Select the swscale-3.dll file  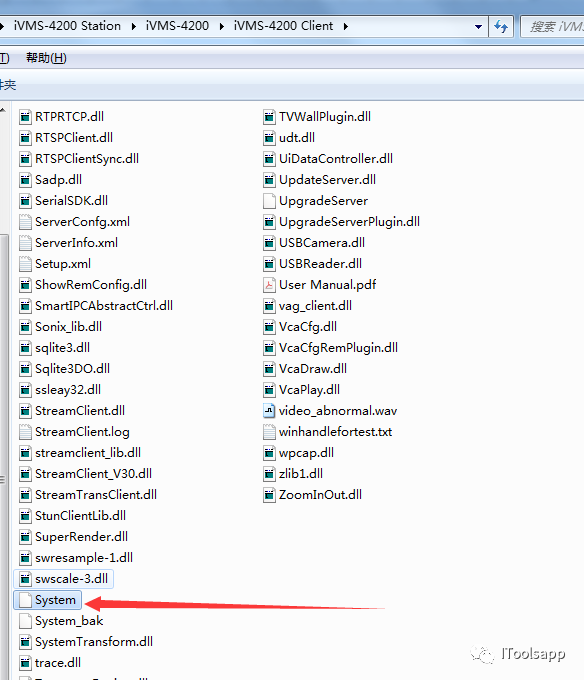(x=64, y=579)
